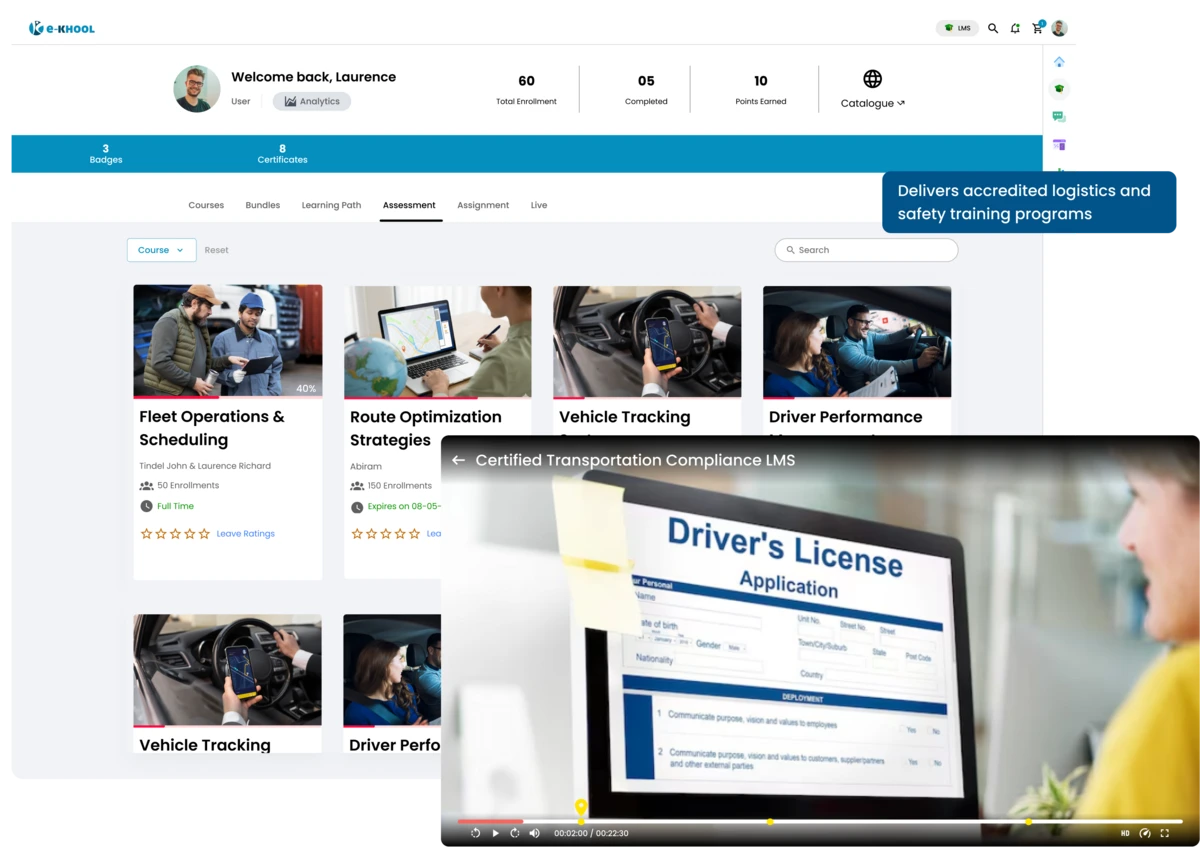
Task: Open search using the magnifier icon
Action: click(x=993, y=28)
